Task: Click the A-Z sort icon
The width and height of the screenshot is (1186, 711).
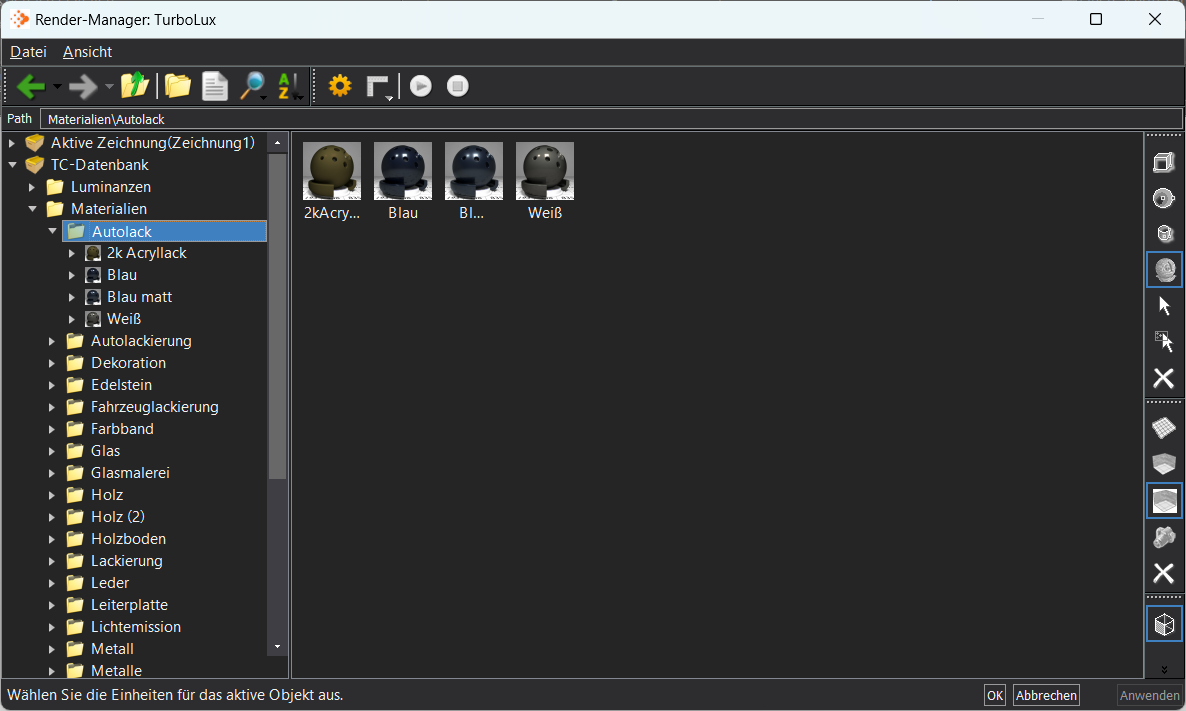Action: point(288,85)
